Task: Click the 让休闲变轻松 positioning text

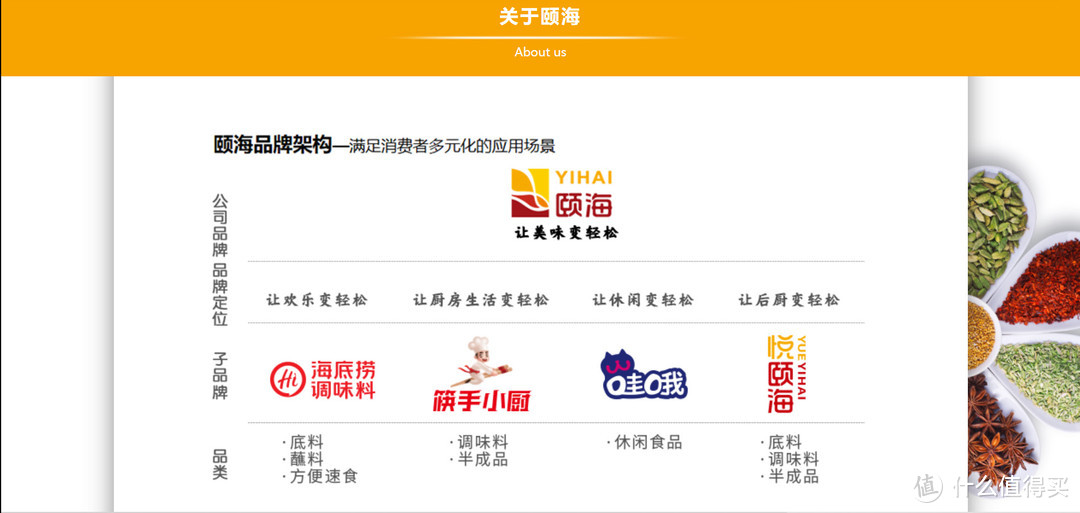Action: coord(643,300)
